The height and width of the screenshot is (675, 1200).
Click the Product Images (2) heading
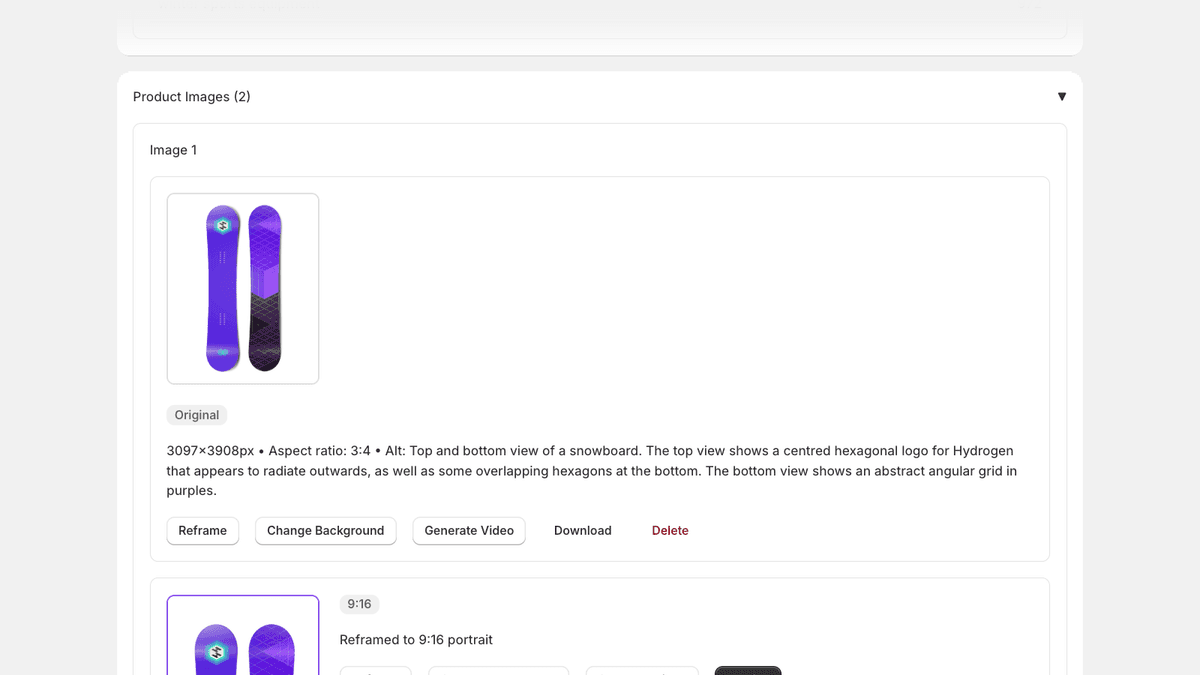click(x=192, y=97)
